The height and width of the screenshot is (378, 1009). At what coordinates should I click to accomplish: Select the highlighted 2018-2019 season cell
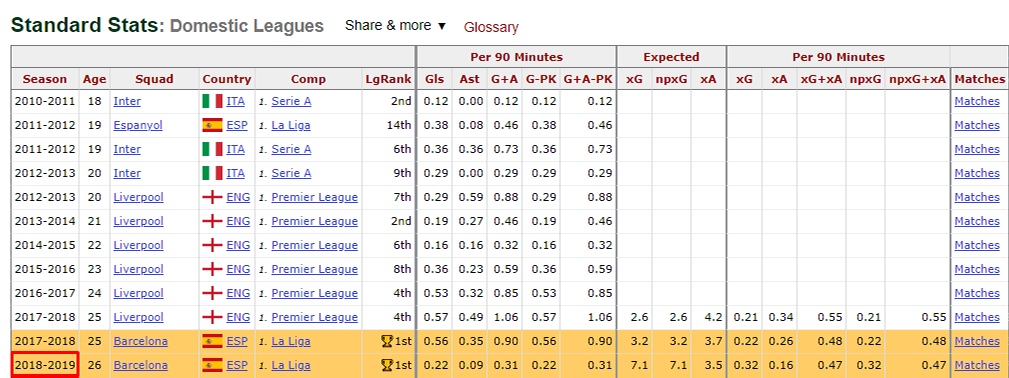pyautogui.click(x=45, y=365)
